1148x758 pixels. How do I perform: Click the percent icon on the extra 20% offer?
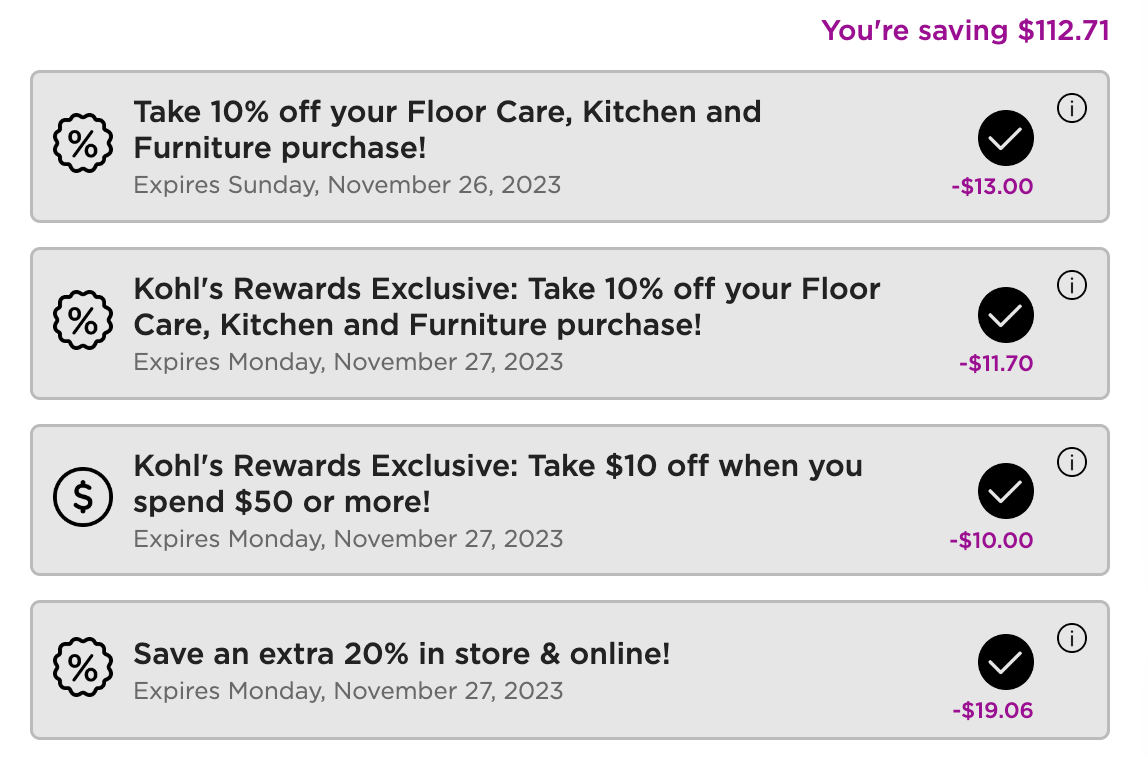point(83,667)
